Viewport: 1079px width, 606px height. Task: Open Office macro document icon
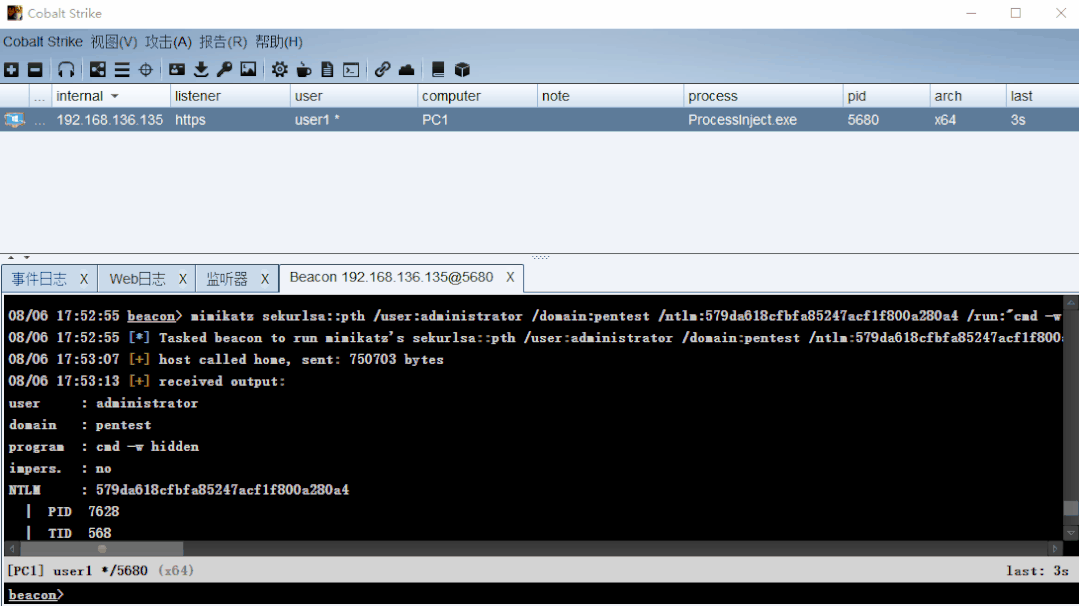coord(328,69)
